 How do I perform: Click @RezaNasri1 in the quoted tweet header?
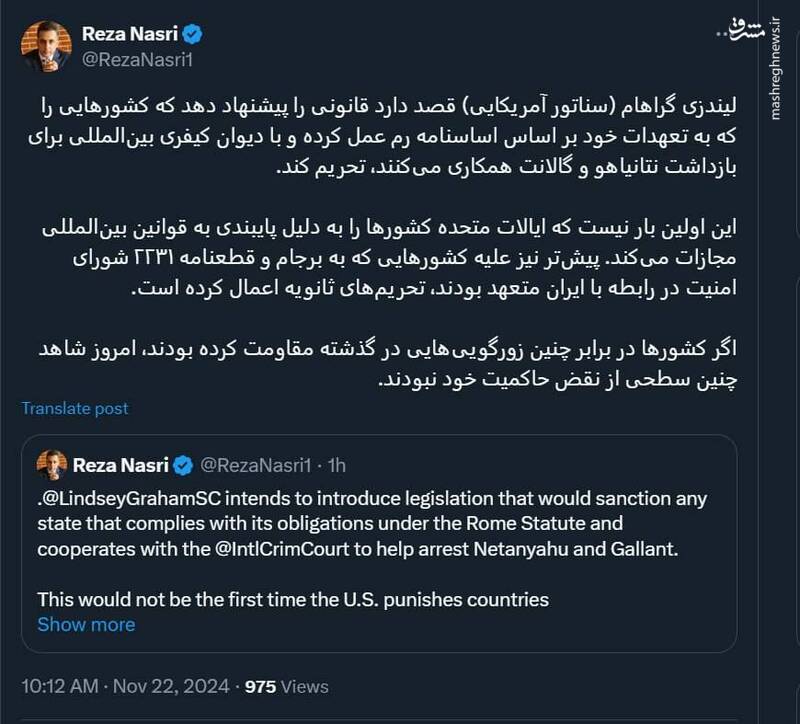pyautogui.click(x=256, y=463)
